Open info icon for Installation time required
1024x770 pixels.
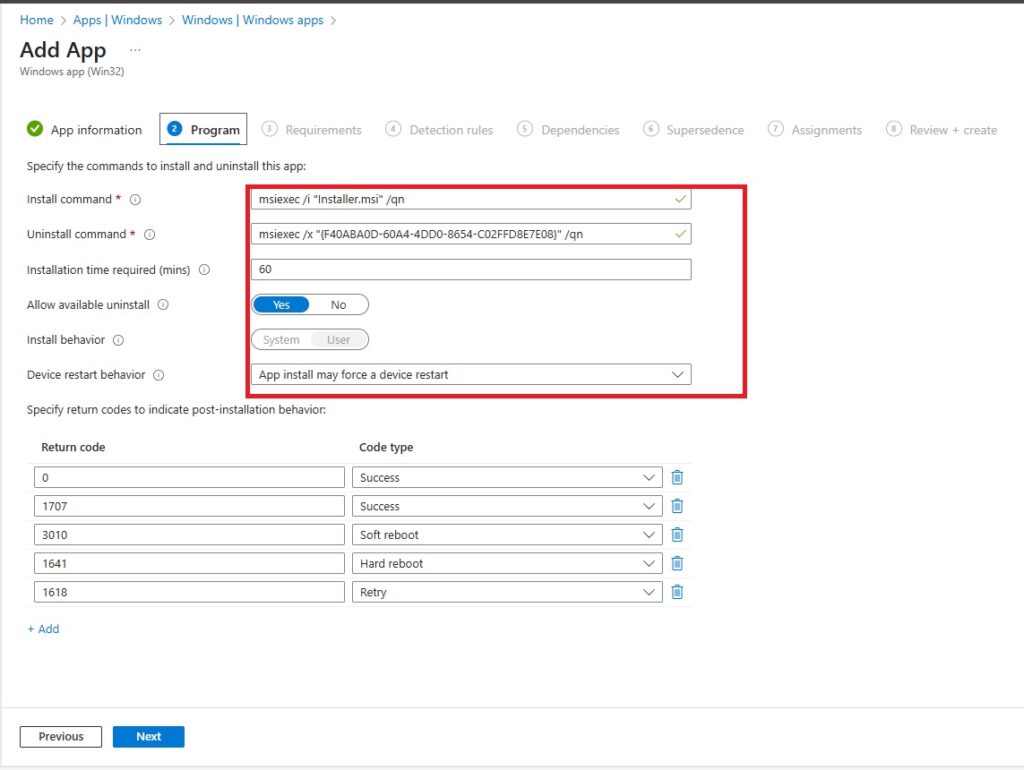(x=204, y=270)
